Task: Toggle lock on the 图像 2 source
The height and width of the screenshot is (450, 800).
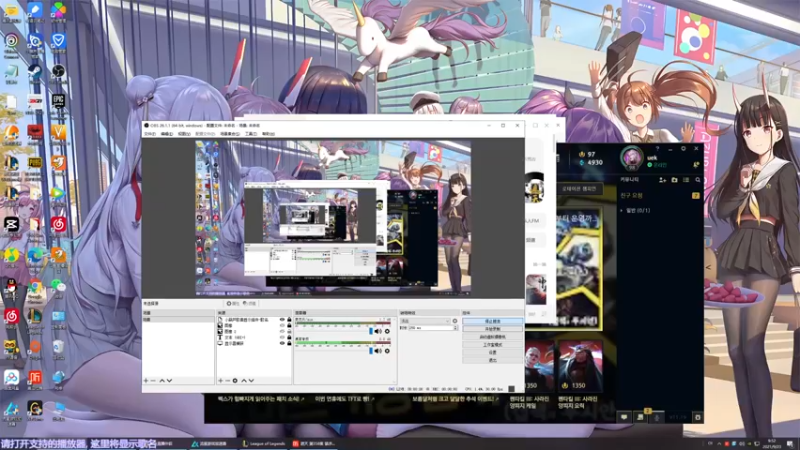Action: pos(289,332)
